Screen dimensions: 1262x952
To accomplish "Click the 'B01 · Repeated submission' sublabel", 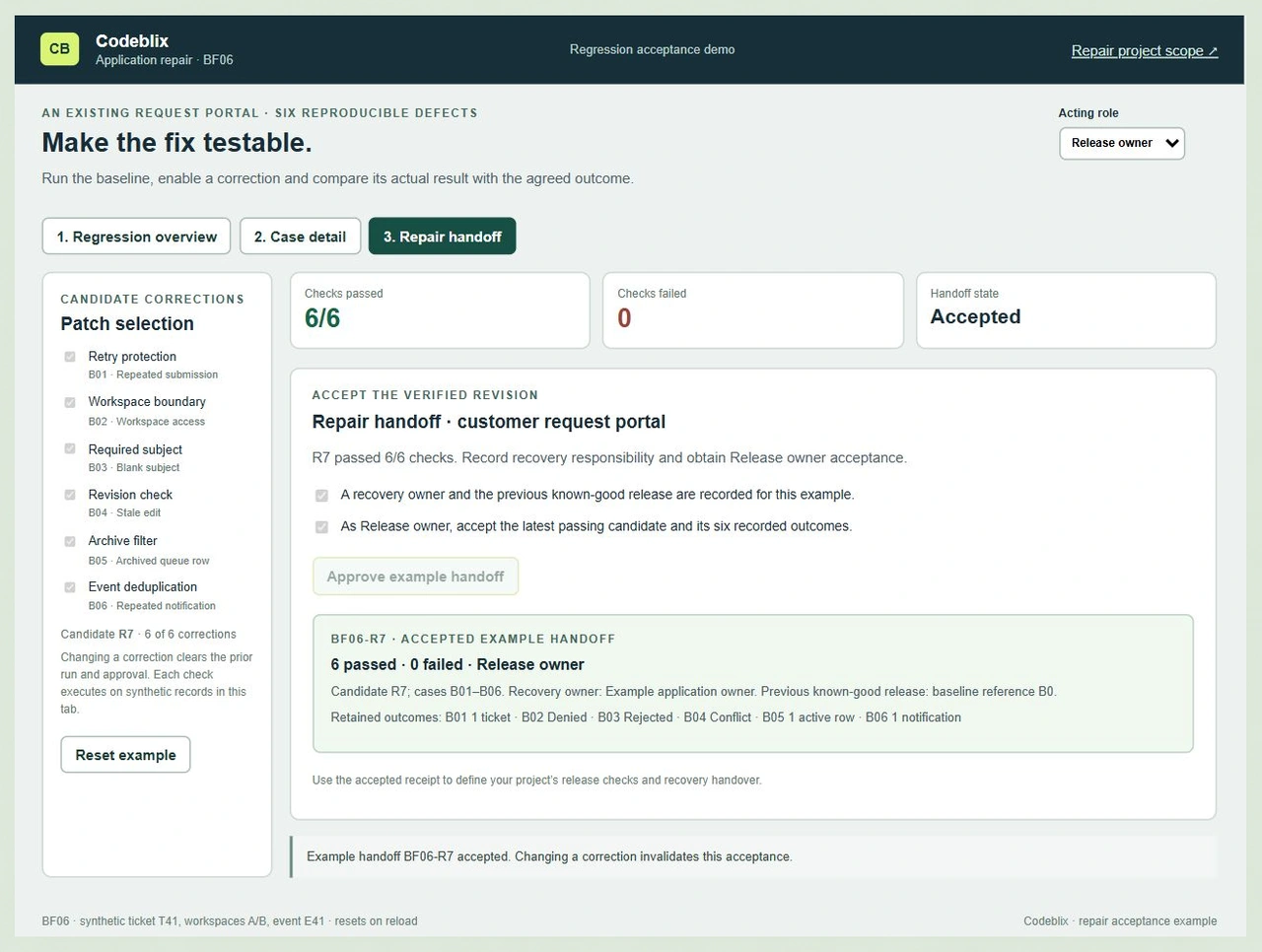I will [153, 374].
